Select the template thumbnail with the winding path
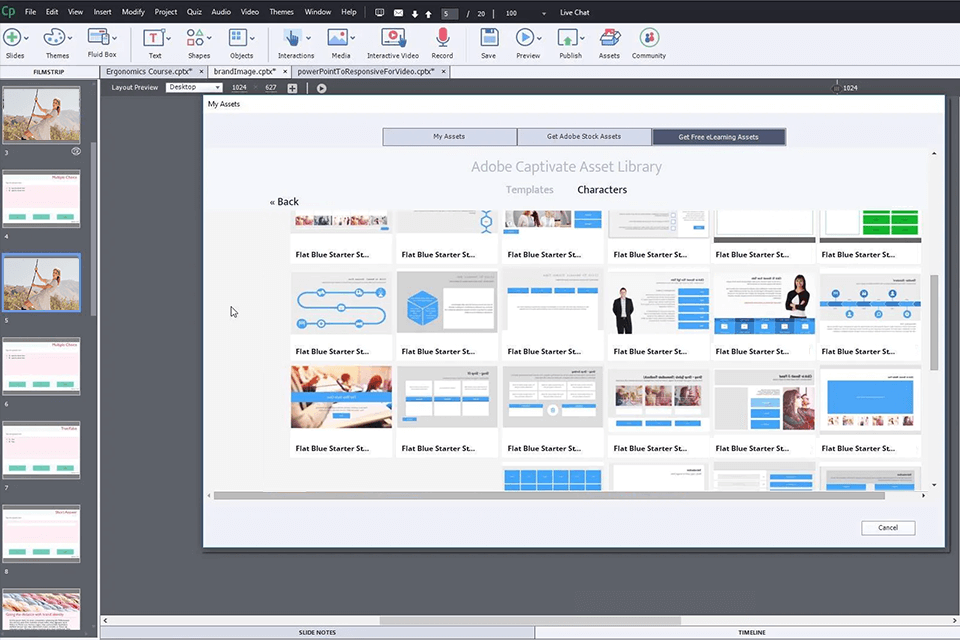The image size is (960, 640). (x=341, y=303)
